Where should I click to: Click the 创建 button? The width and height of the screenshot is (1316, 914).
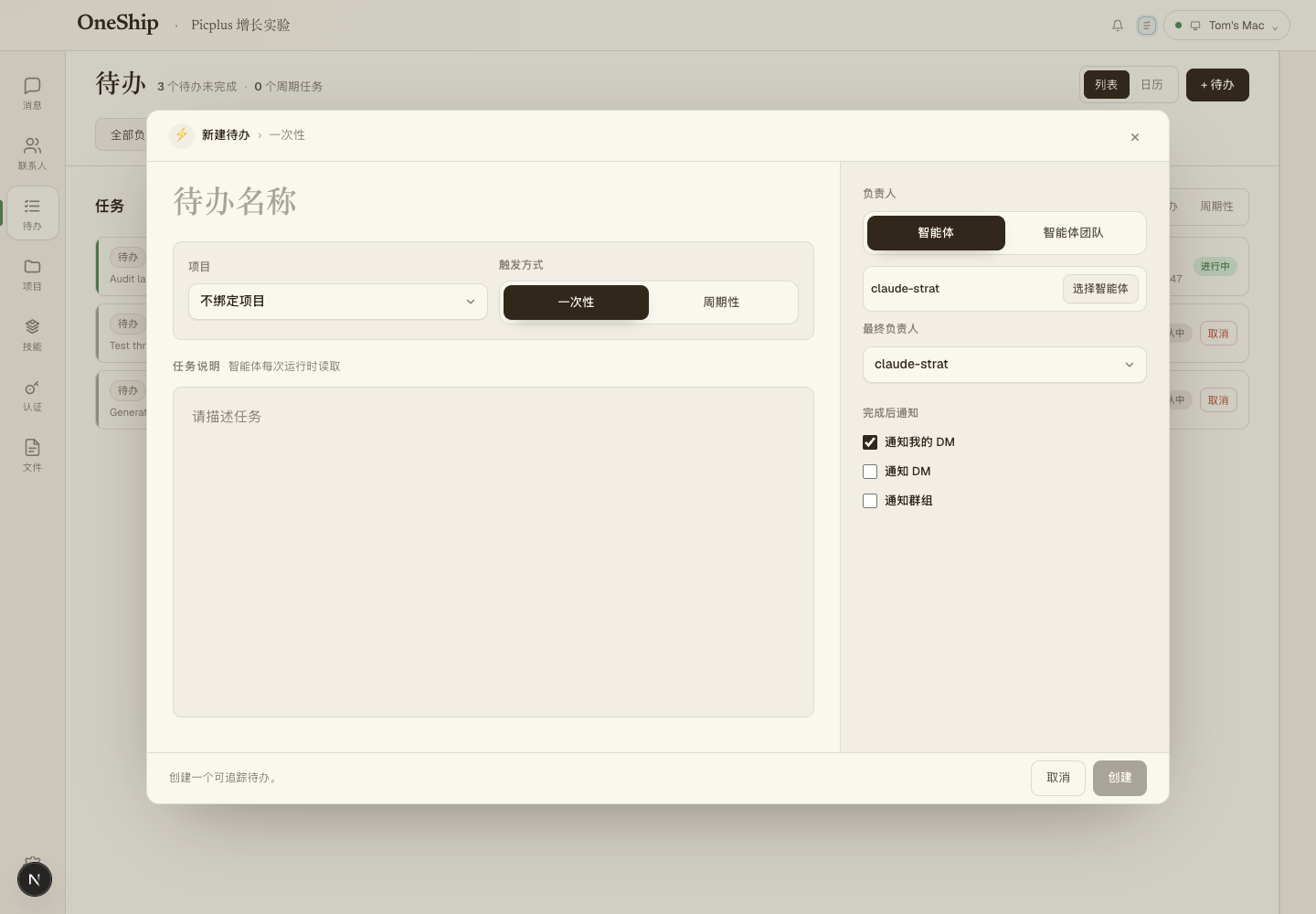point(1120,778)
